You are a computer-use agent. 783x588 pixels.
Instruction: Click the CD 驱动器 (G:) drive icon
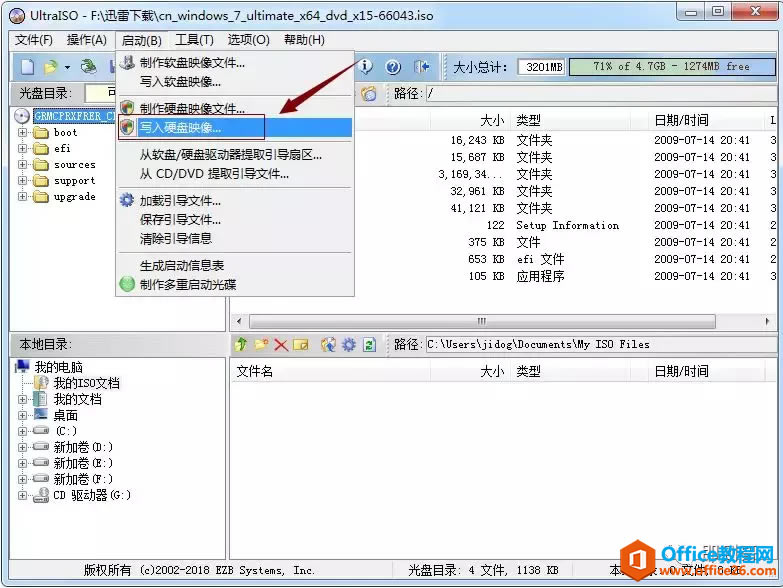click(x=41, y=495)
